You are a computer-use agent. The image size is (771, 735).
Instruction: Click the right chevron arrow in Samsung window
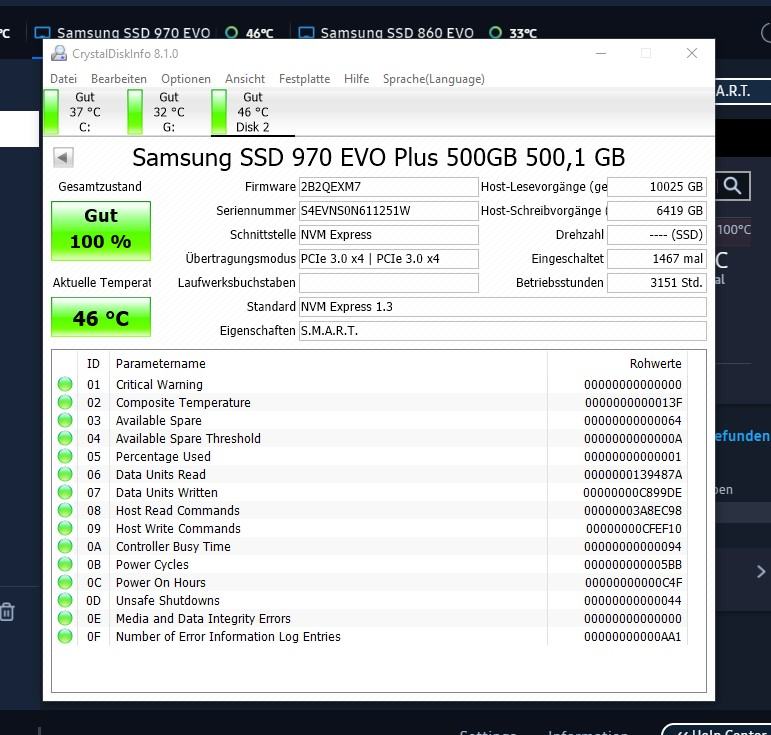pyautogui.click(x=761, y=571)
